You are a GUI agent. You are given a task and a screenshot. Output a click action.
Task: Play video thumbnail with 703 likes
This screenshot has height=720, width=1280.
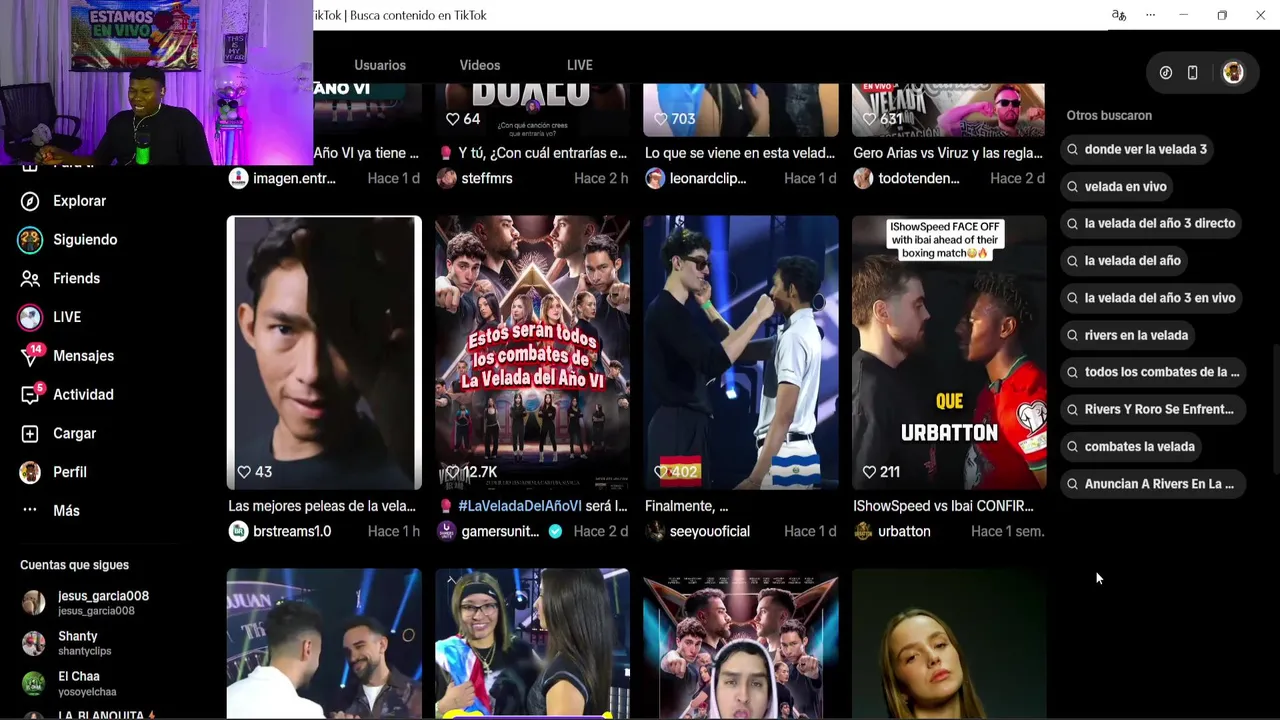pos(741,109)
